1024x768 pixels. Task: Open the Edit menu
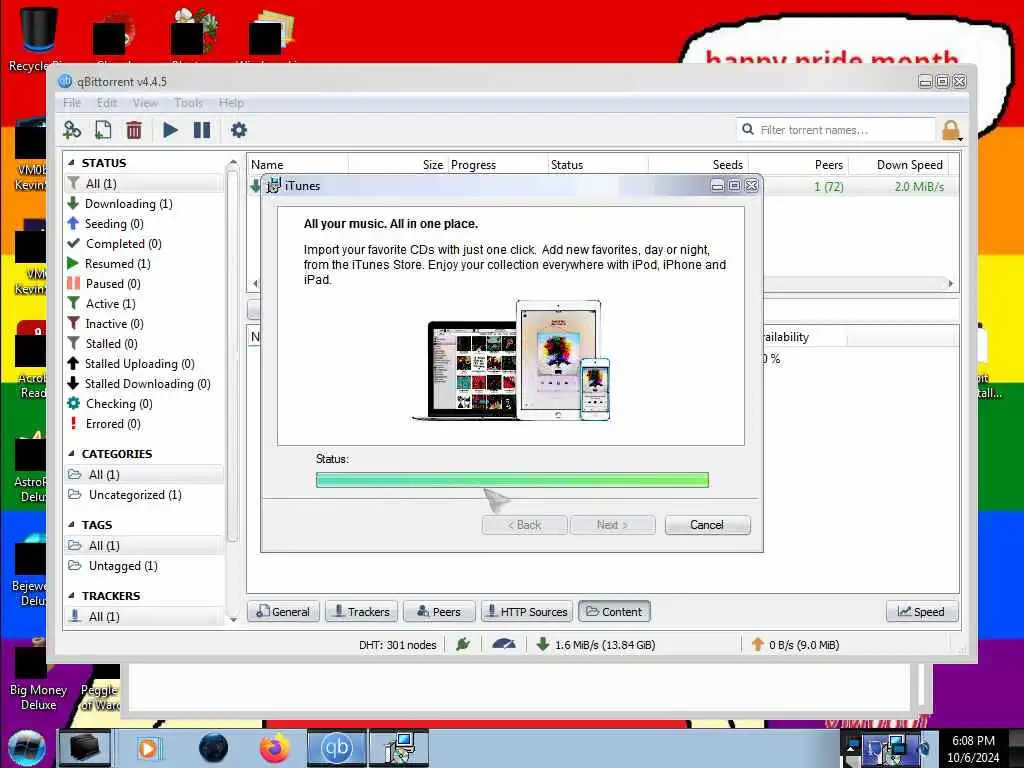[x=106, y=103]
